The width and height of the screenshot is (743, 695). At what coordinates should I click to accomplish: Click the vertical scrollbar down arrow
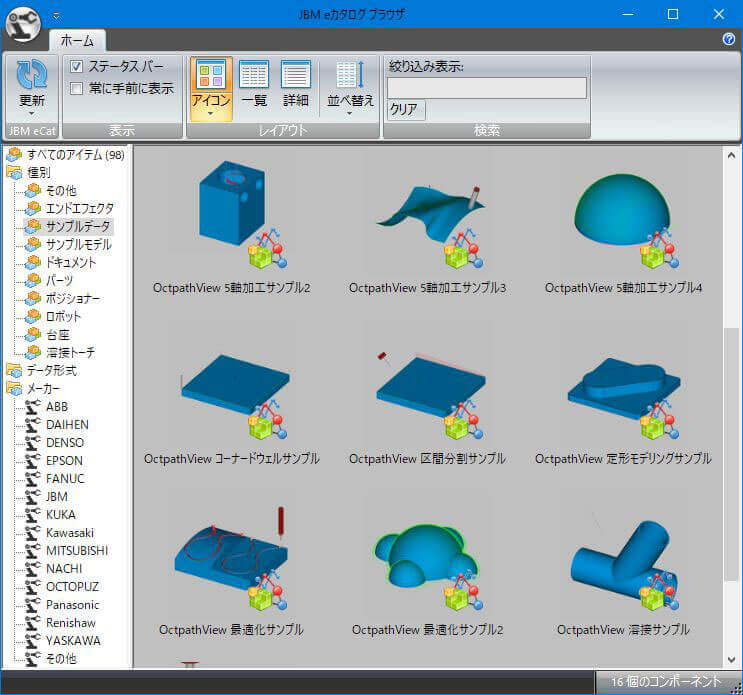coord(732,658)
